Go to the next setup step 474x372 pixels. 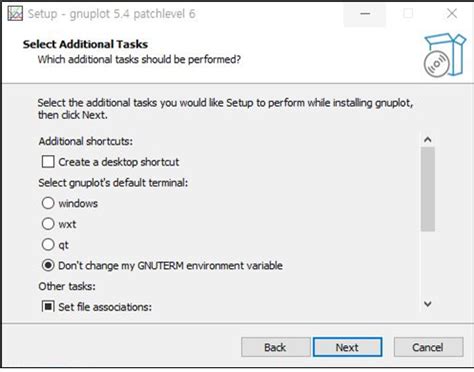click(x=347, y=347)
